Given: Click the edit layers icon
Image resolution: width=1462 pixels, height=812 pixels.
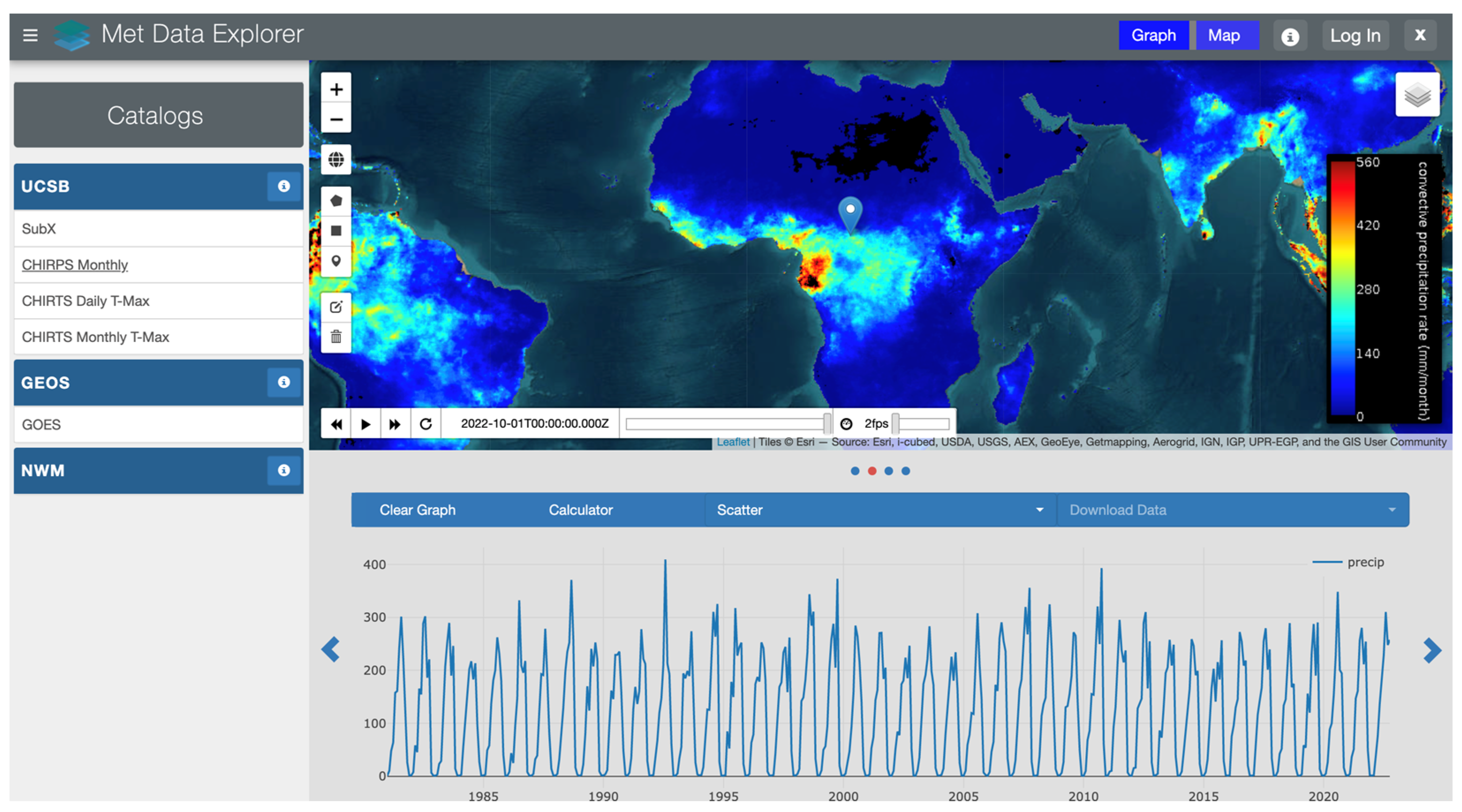Looking at the screenshot, I should (336, 307).
